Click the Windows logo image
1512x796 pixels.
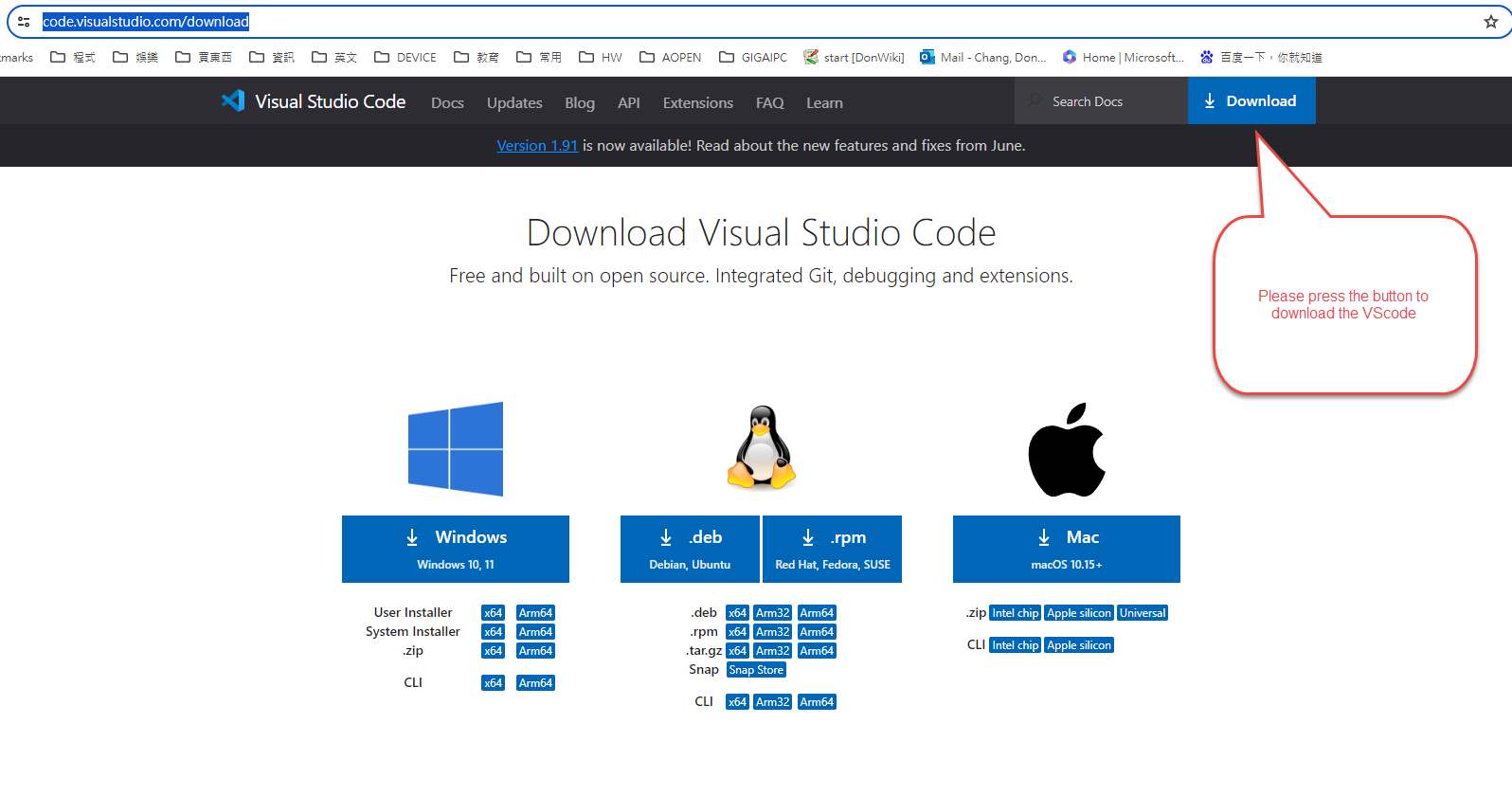[456, 449]
